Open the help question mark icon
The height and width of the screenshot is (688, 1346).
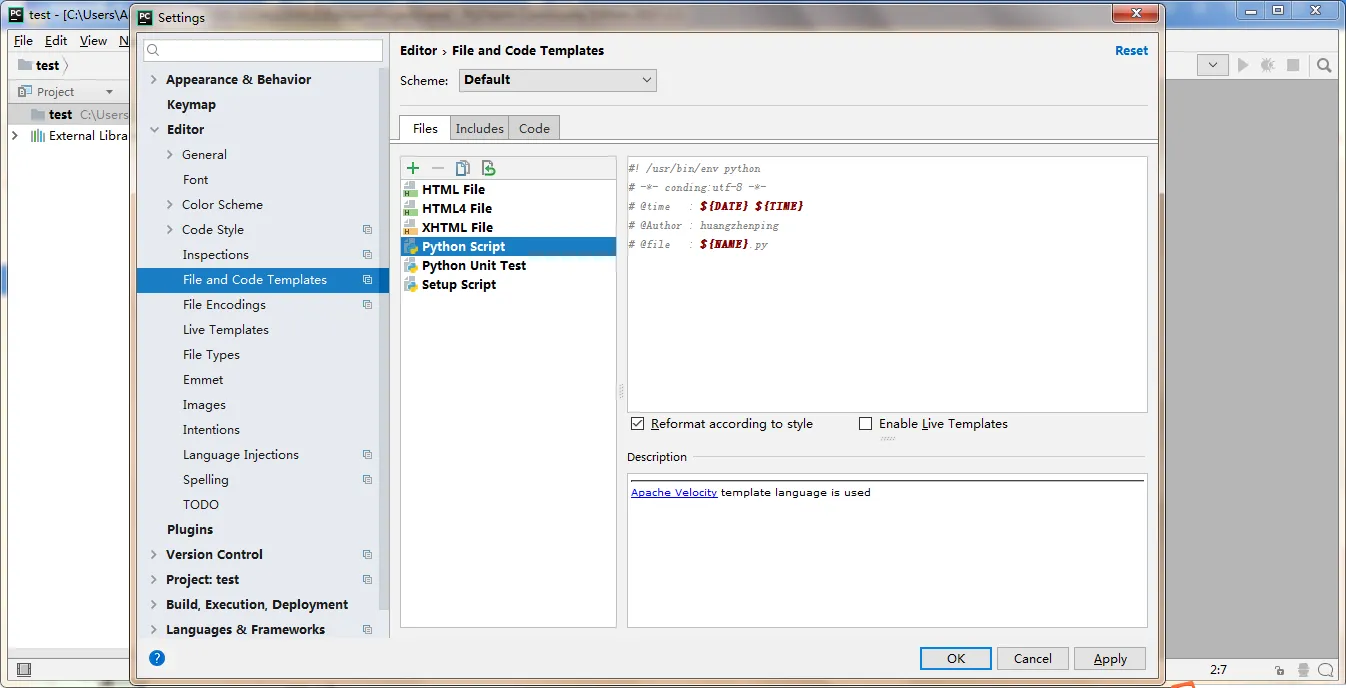(157, 658)
